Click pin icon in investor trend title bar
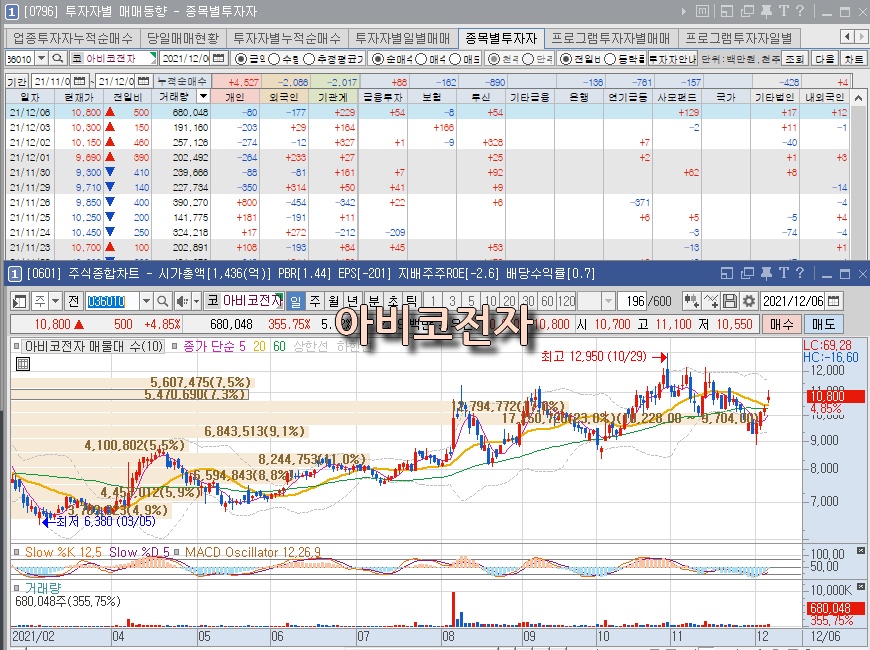The height and width of the screenshot is (650, 870). click(x=766, y=11)
